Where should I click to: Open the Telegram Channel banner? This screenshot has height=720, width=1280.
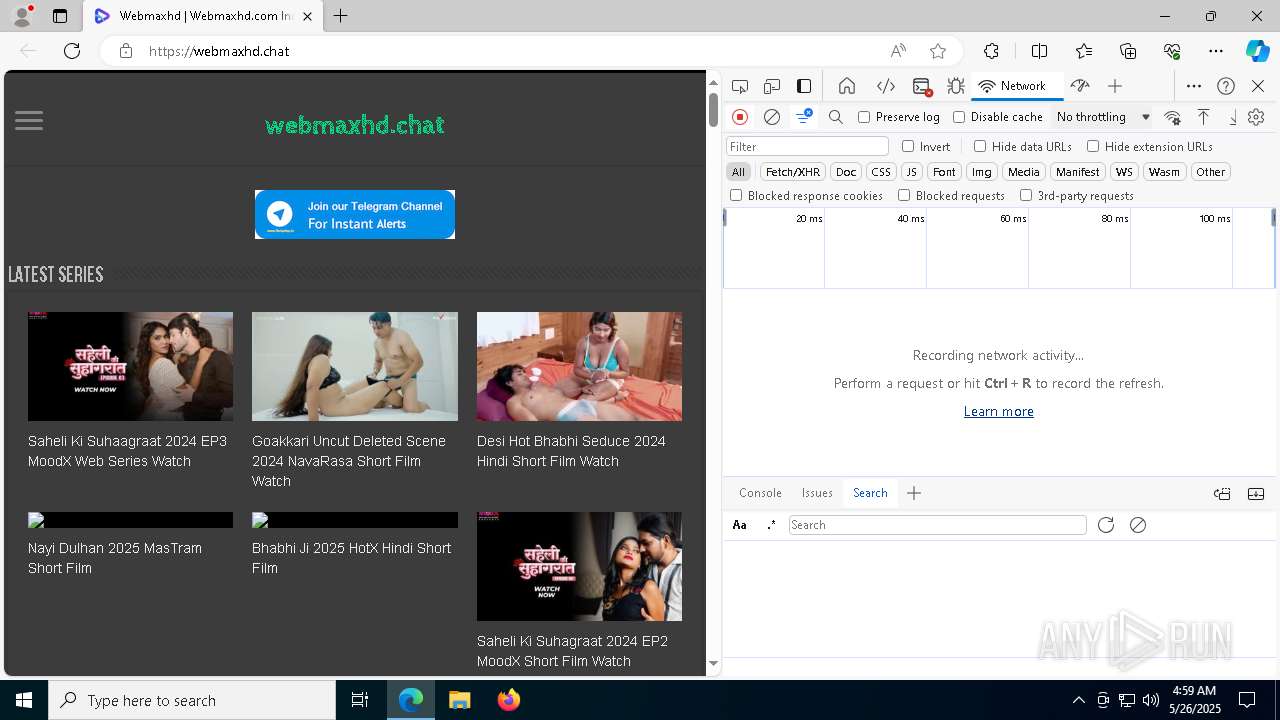(355, 214)
